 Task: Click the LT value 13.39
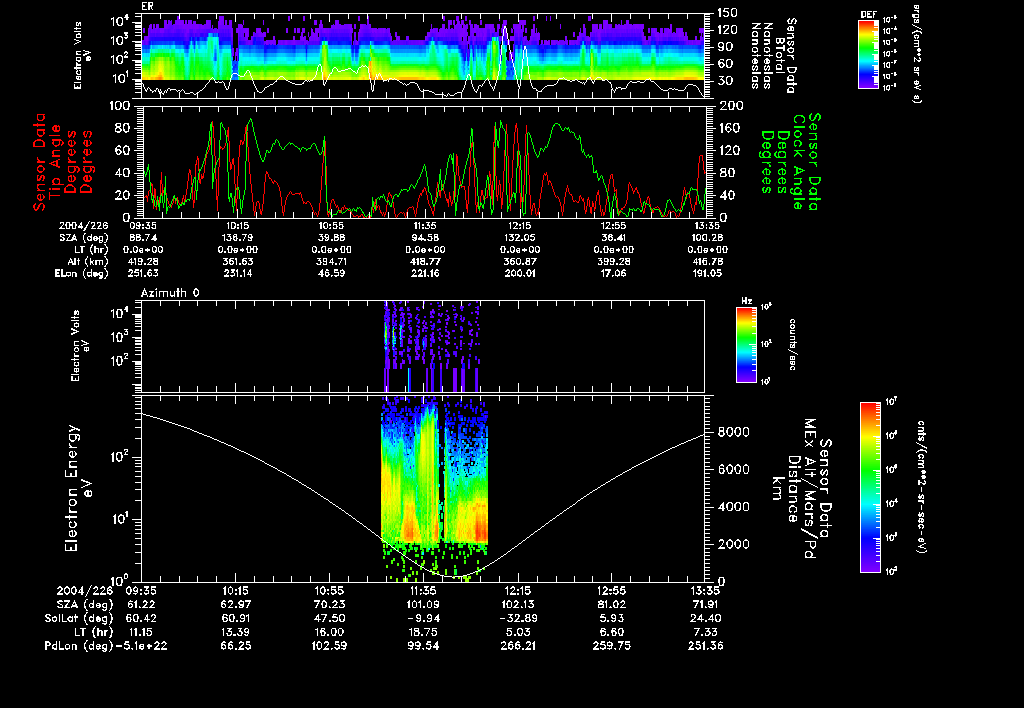(x=236, y=632)
